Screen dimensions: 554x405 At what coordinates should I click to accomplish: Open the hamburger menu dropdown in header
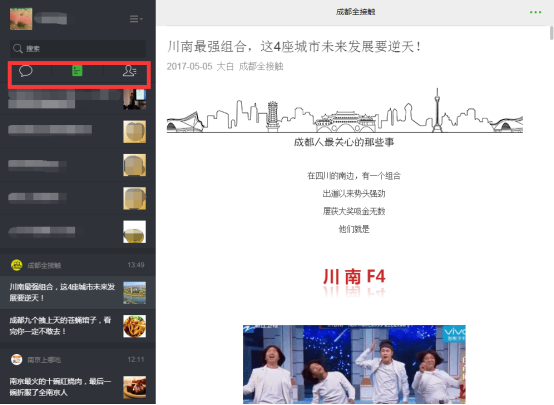pyautogui.click(x=136, y=19)
